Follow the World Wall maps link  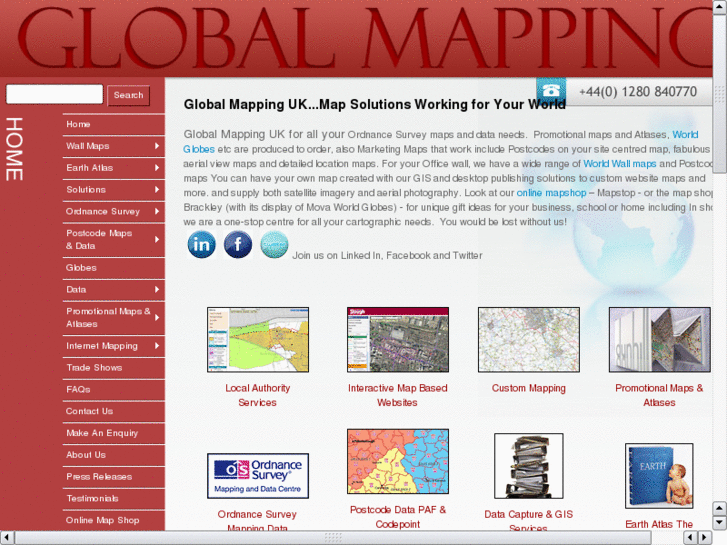[619, 164]
